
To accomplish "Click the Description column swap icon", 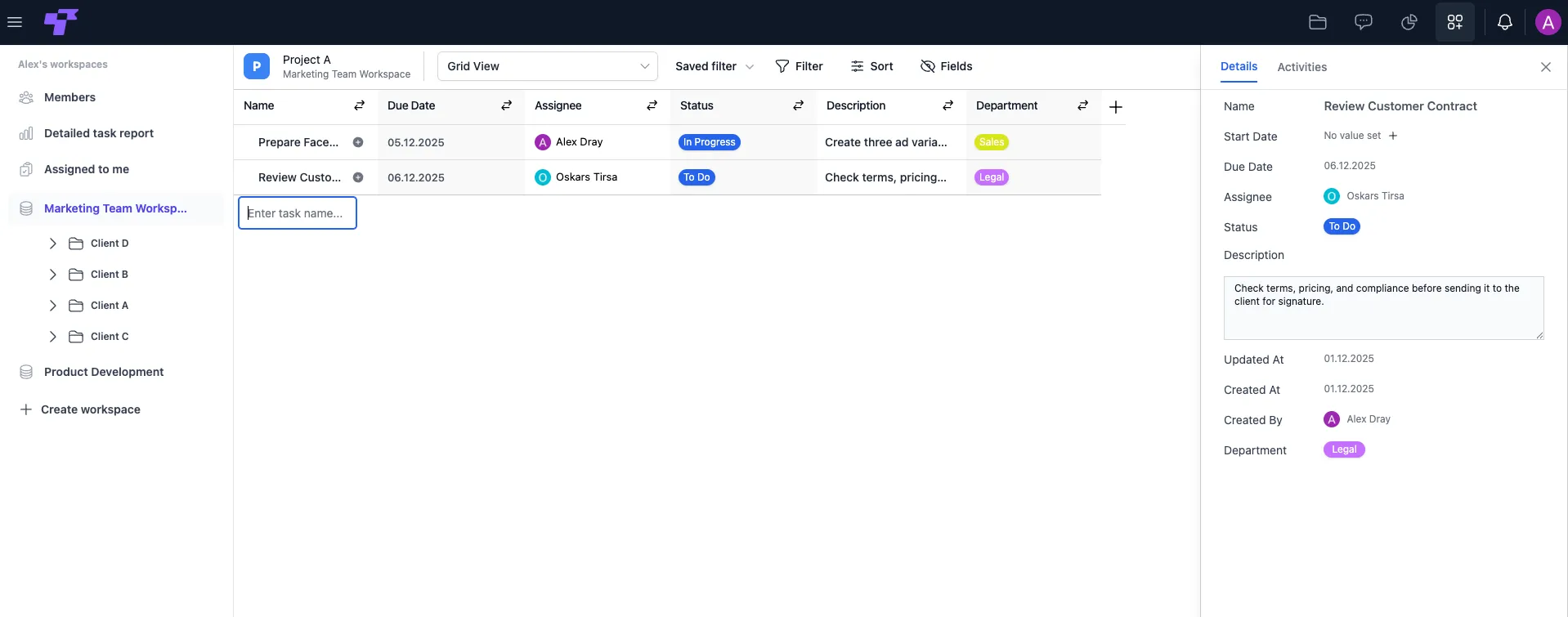I will tap(948, 105).
